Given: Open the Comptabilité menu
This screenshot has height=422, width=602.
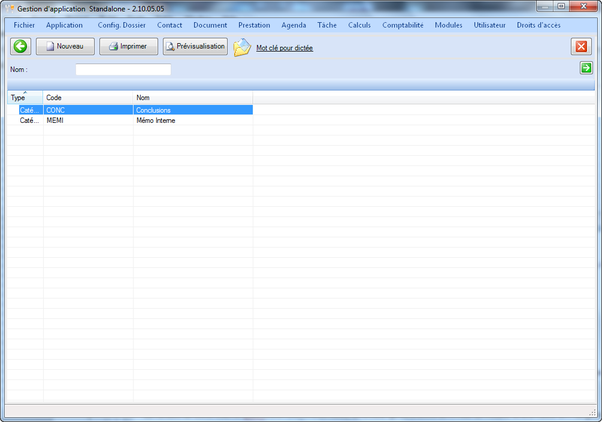Looking at the screenshot, I should click(x=403, y=24).
